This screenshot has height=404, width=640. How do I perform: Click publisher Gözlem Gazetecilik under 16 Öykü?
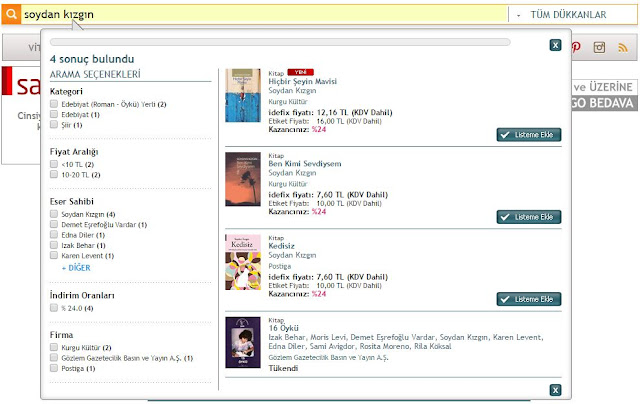tap(329, 357)
